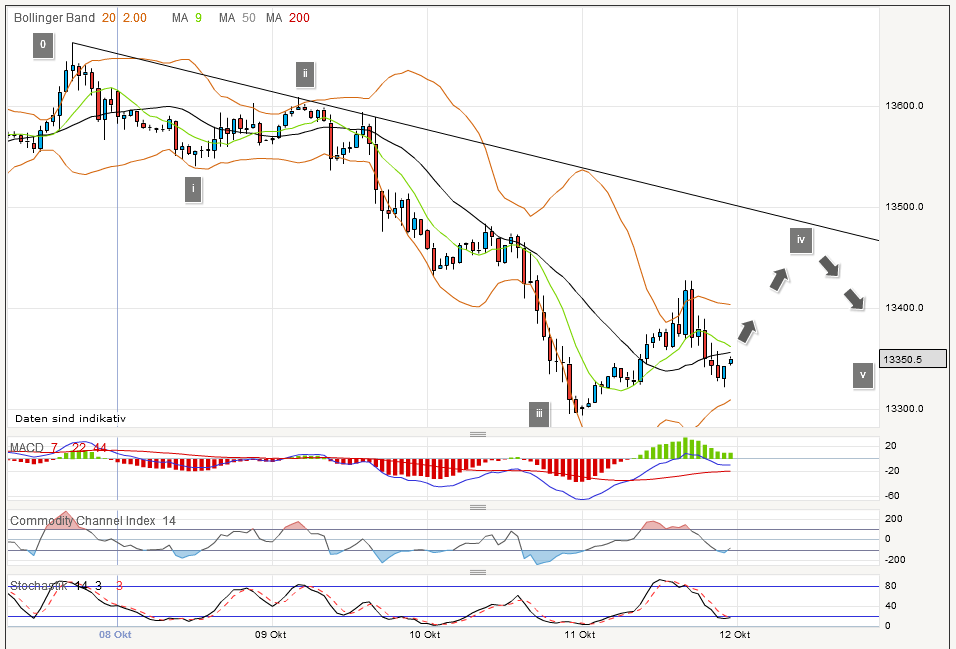Click the 13400.0 price axis label
Screen dimensions: 956x649
click(904, 308)
